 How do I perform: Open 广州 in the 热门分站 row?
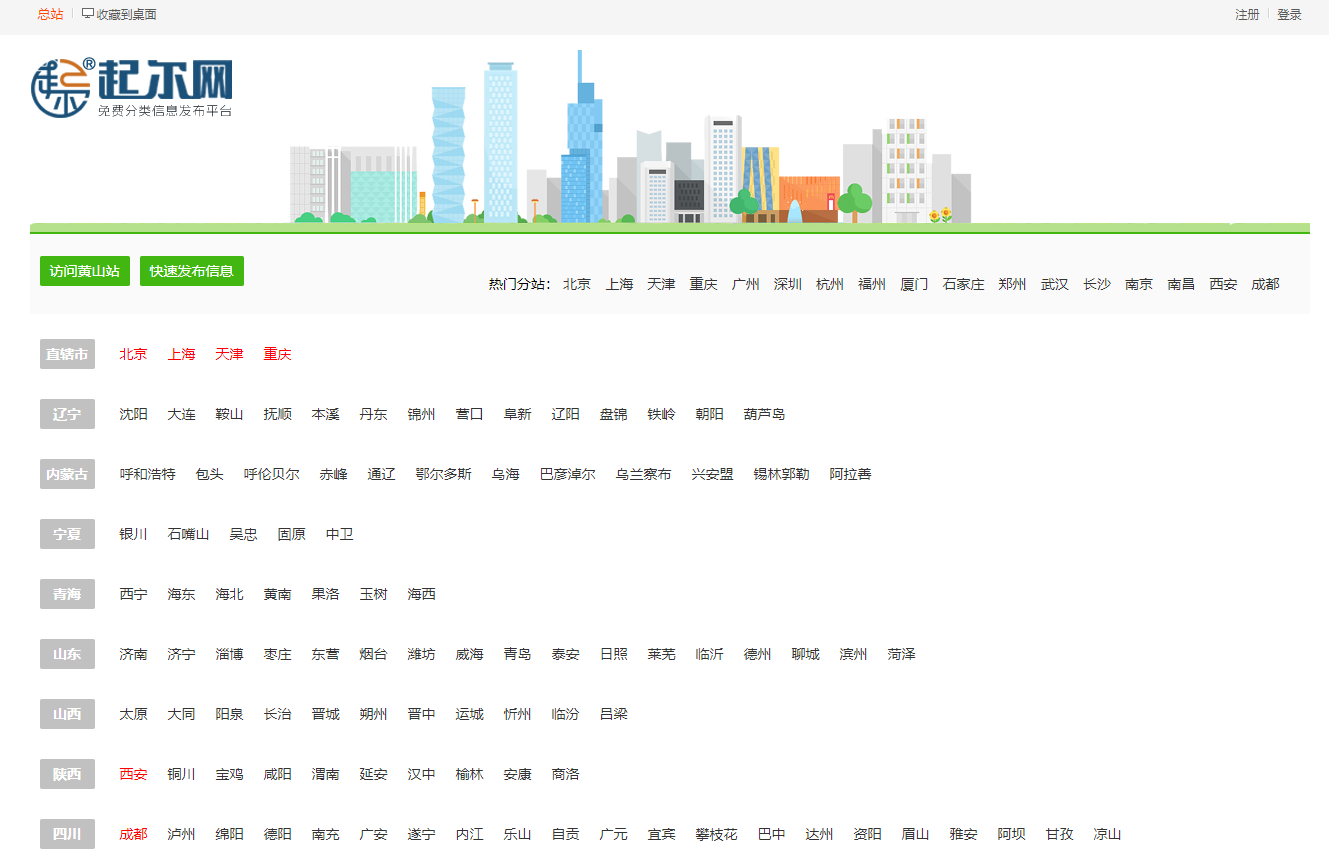point(745,284)
